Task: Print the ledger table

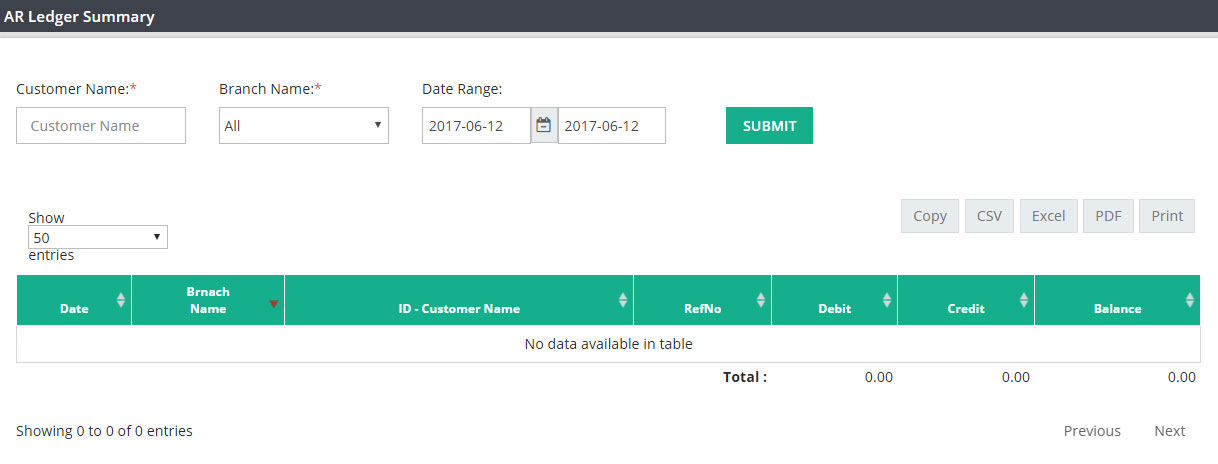Action: 1167,216
